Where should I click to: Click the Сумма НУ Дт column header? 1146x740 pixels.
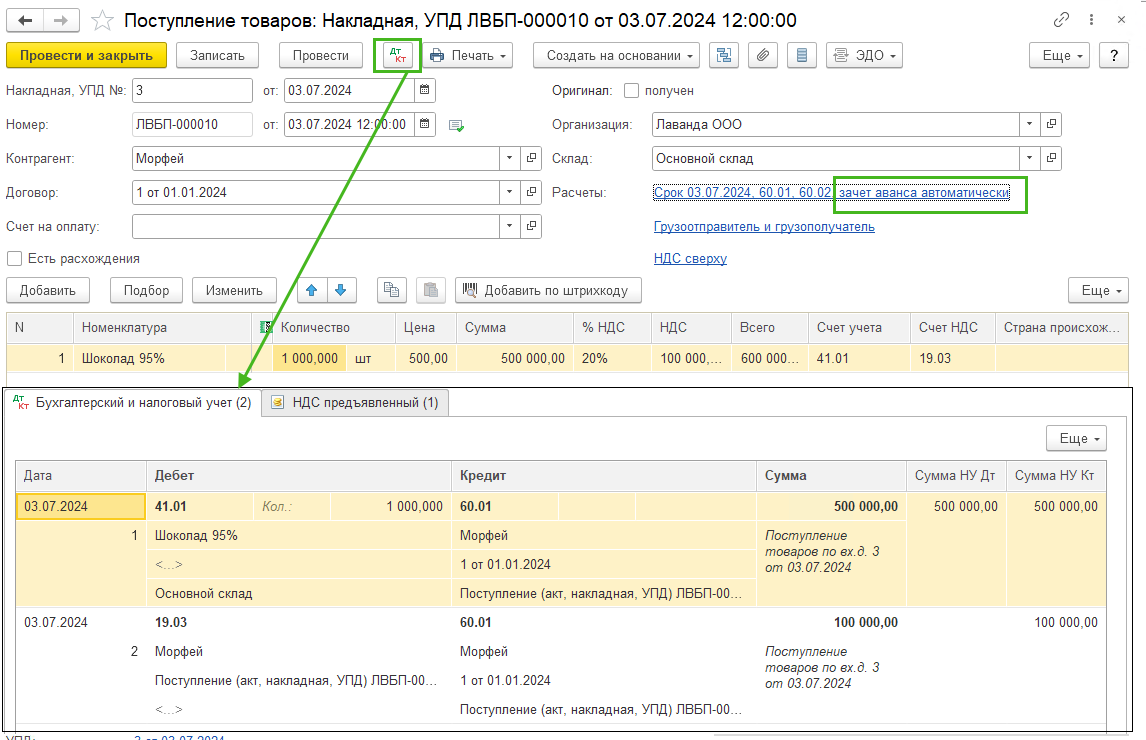point(955,475)
